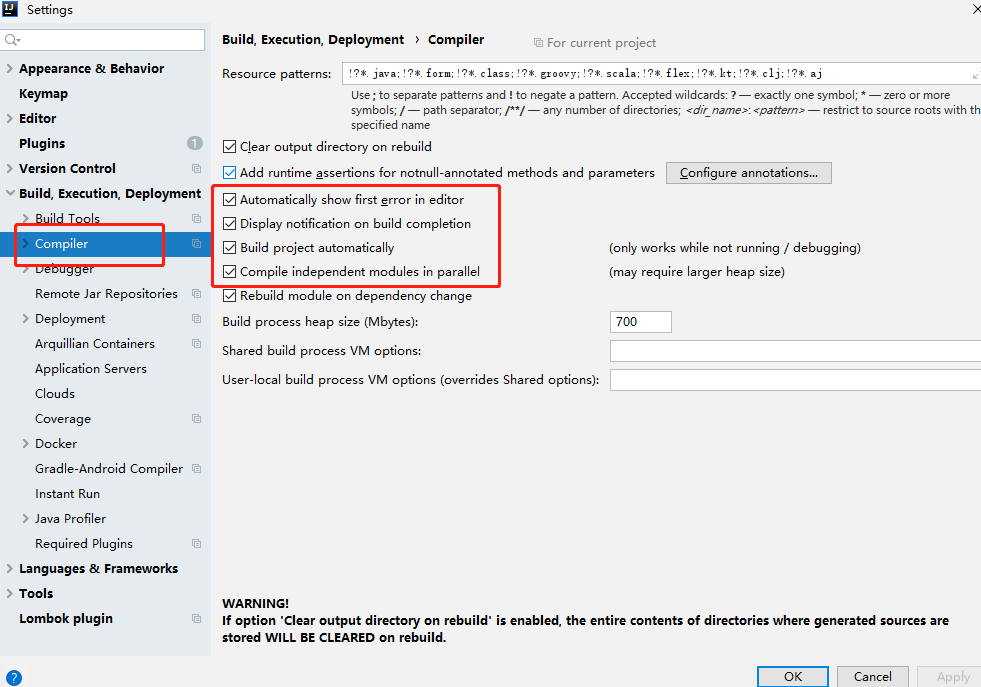Select Arquillian Containers item
The width and height of the screenshot is (981, 687).
[x=94, y=344]
